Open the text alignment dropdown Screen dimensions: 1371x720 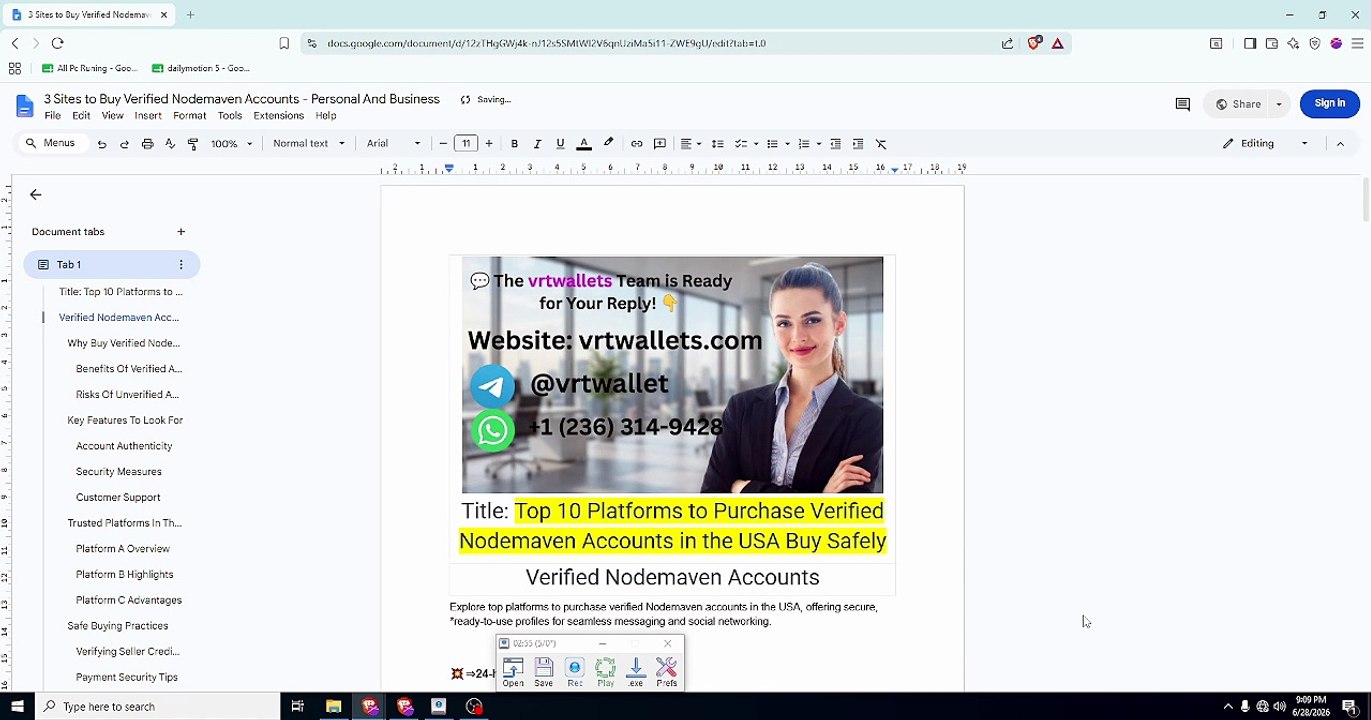coord(691,144)
